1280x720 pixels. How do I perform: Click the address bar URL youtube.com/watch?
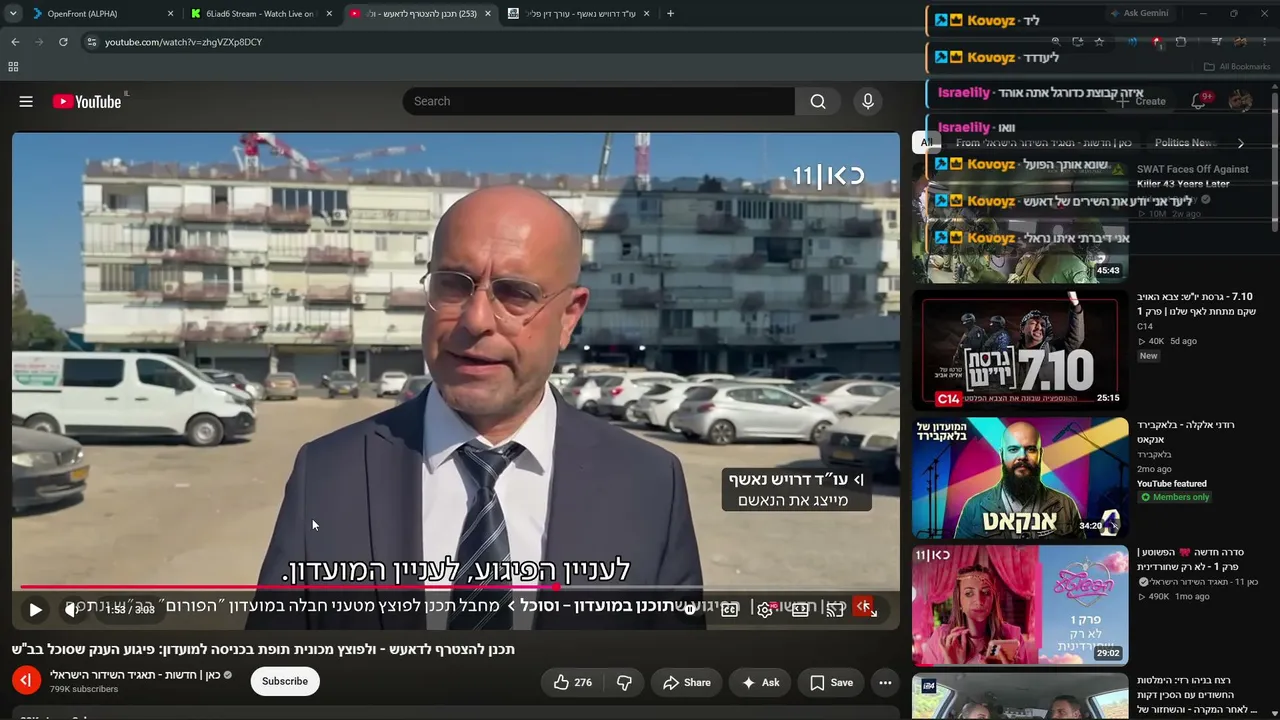[184, 42]
